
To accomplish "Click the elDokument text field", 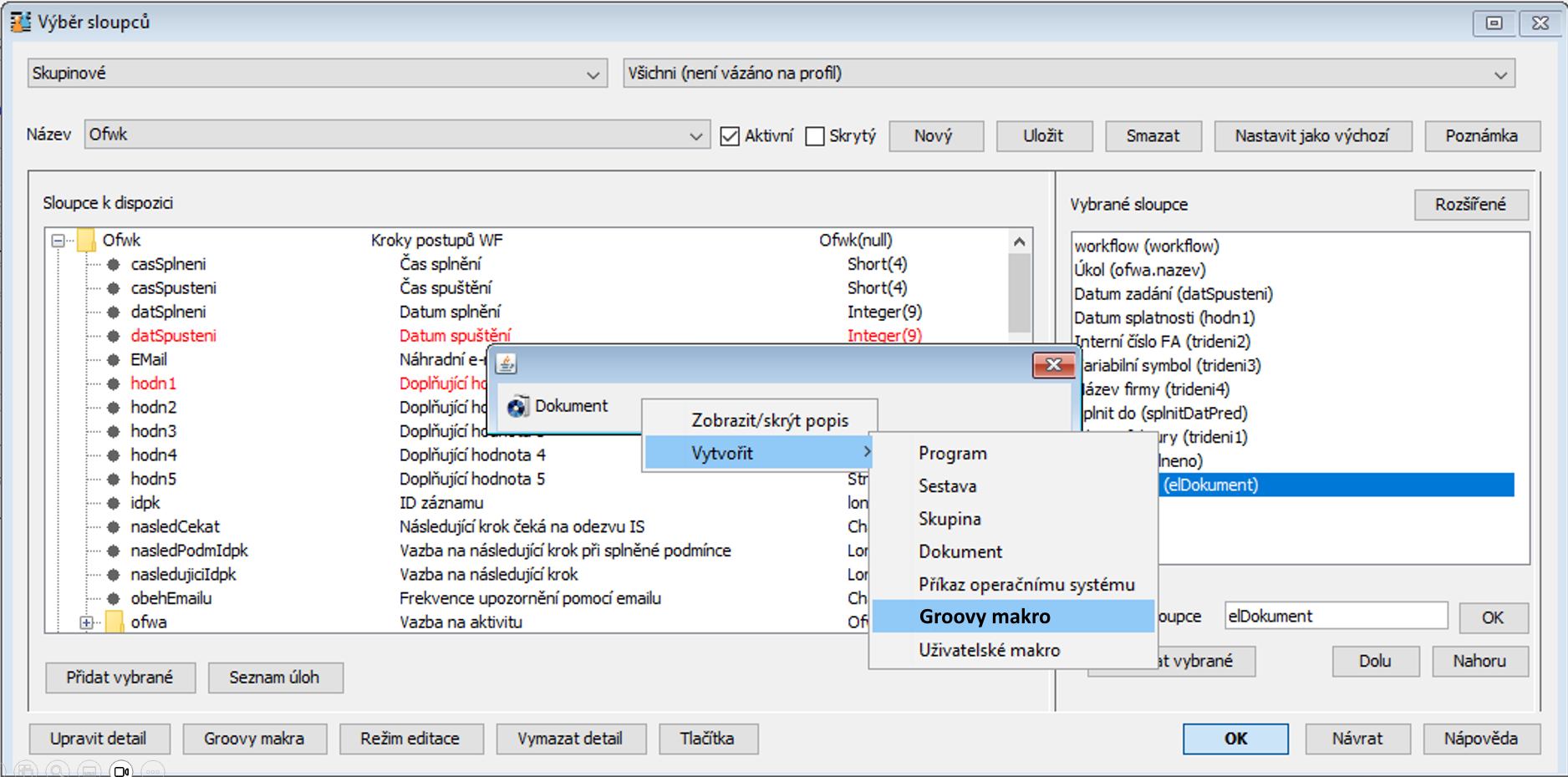I will pos(1335,617).
